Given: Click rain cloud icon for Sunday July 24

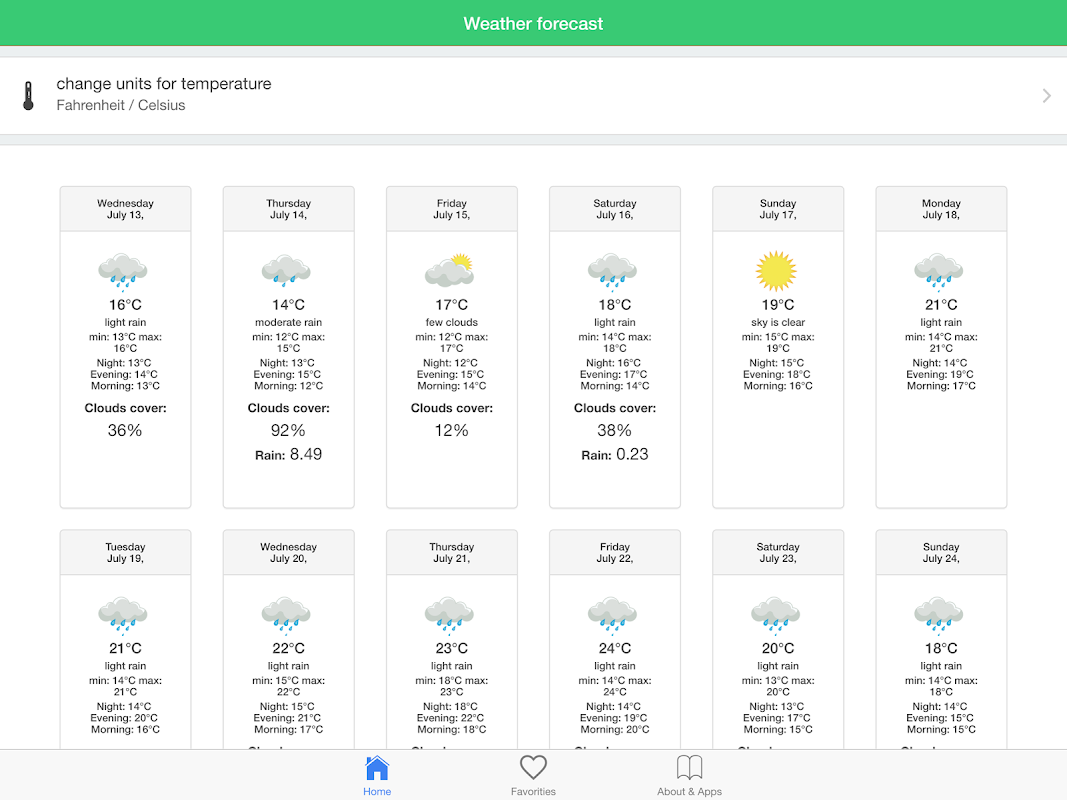Looking at the screenshot, I should click(939, 614).
